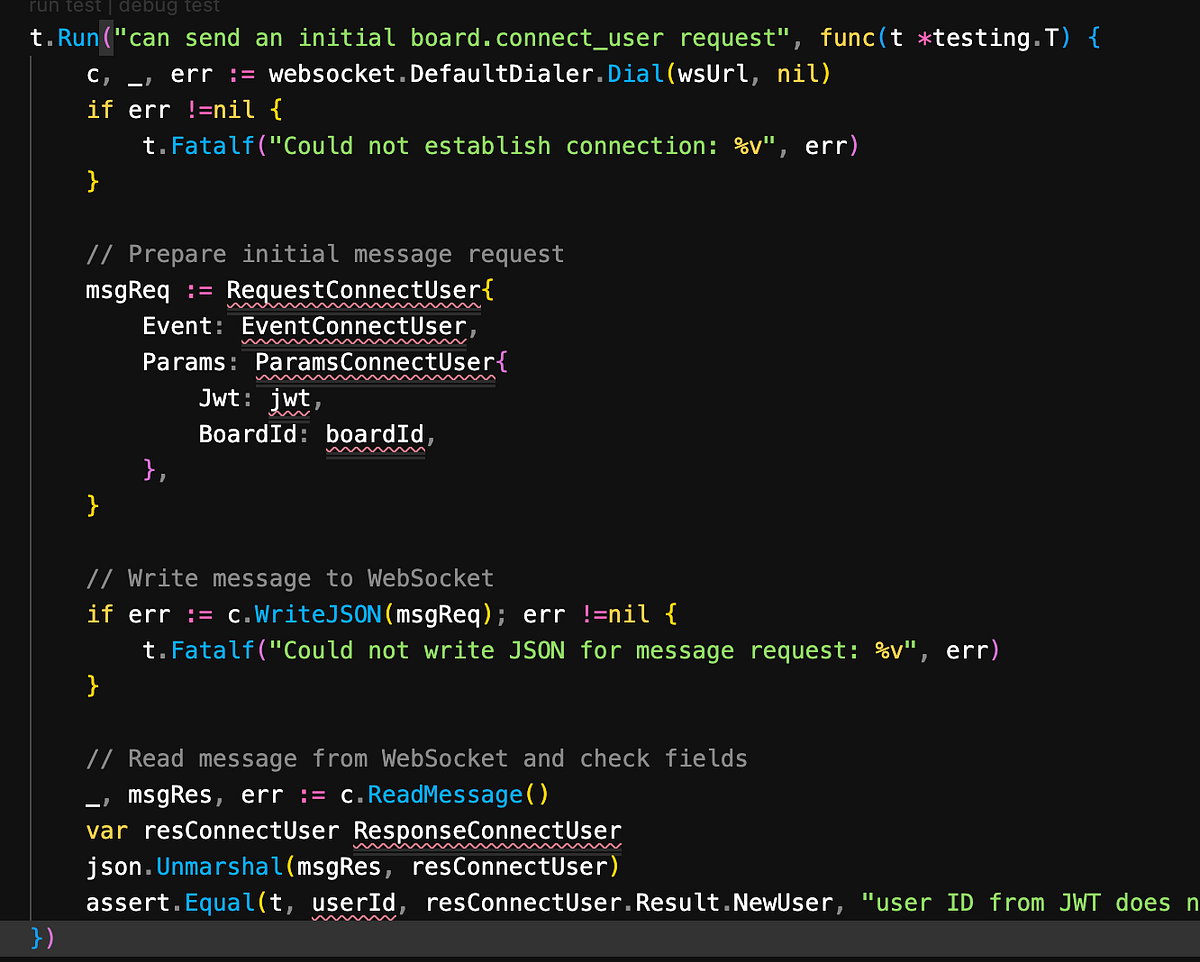
Task: Click the ReadMessage function call
Action: pos(444,794)
